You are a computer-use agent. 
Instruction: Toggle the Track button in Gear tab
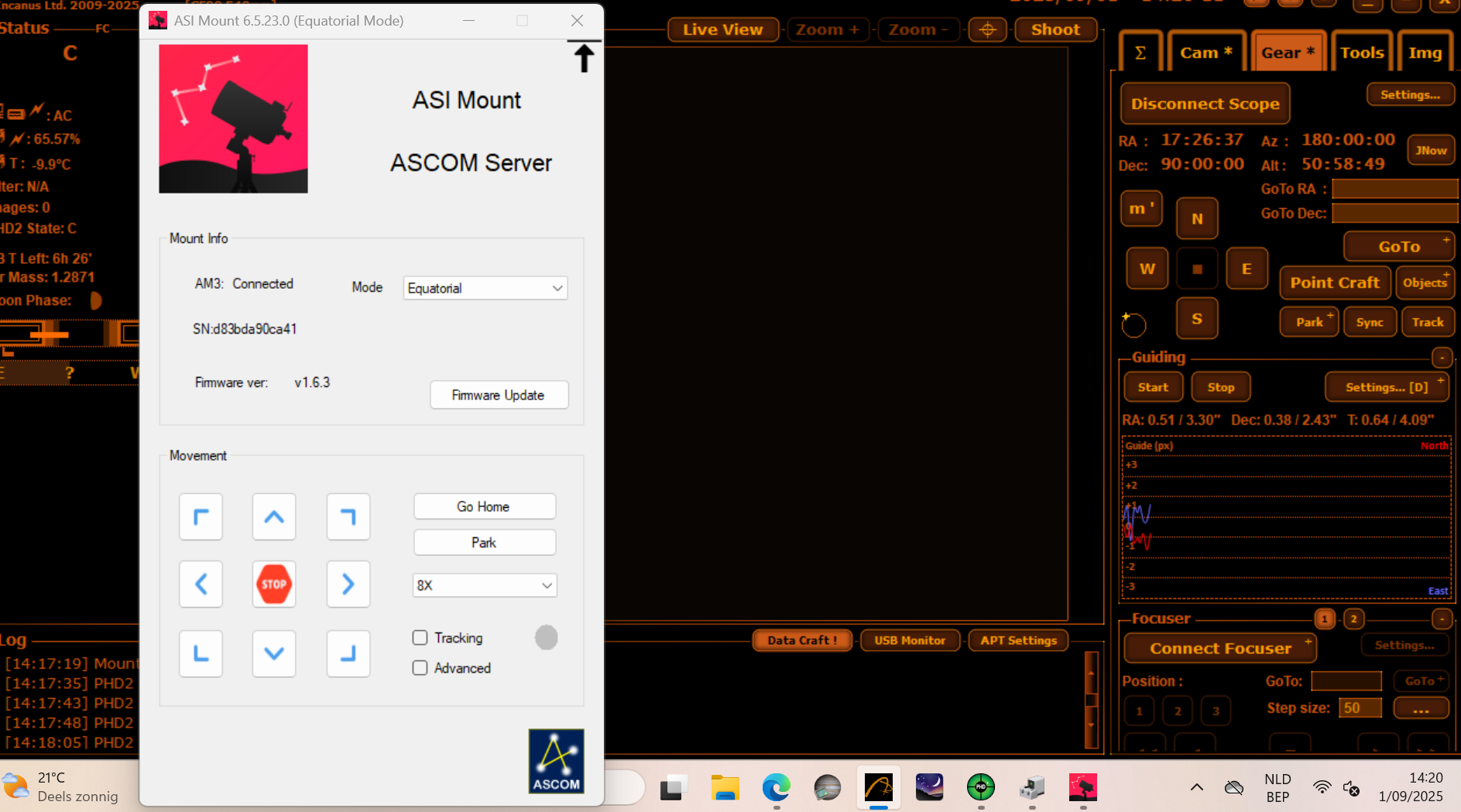tap(1428, 322)
